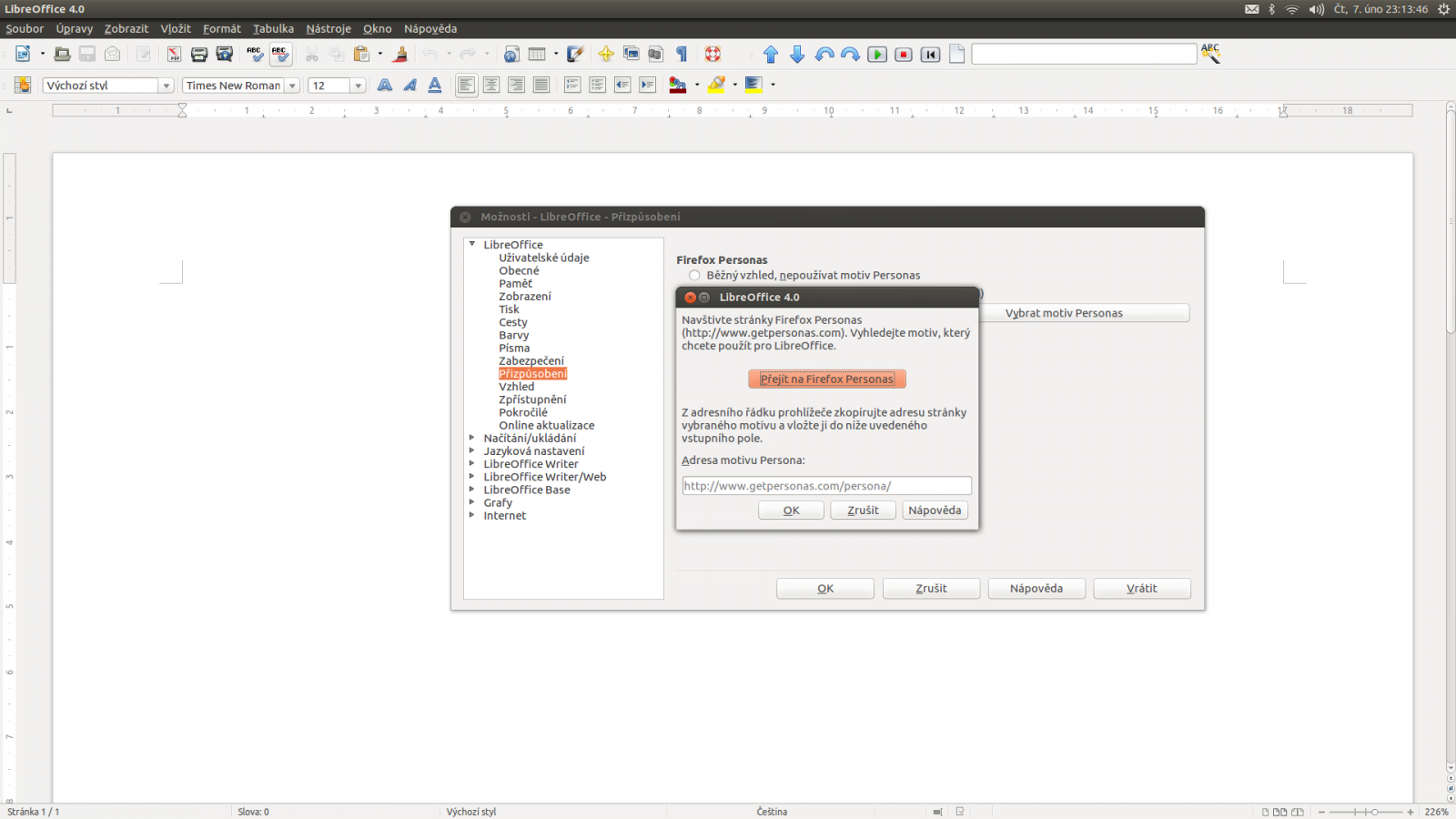Open the Nástroje menu
The image size is (1456, 819).
[x=328, y=28]
